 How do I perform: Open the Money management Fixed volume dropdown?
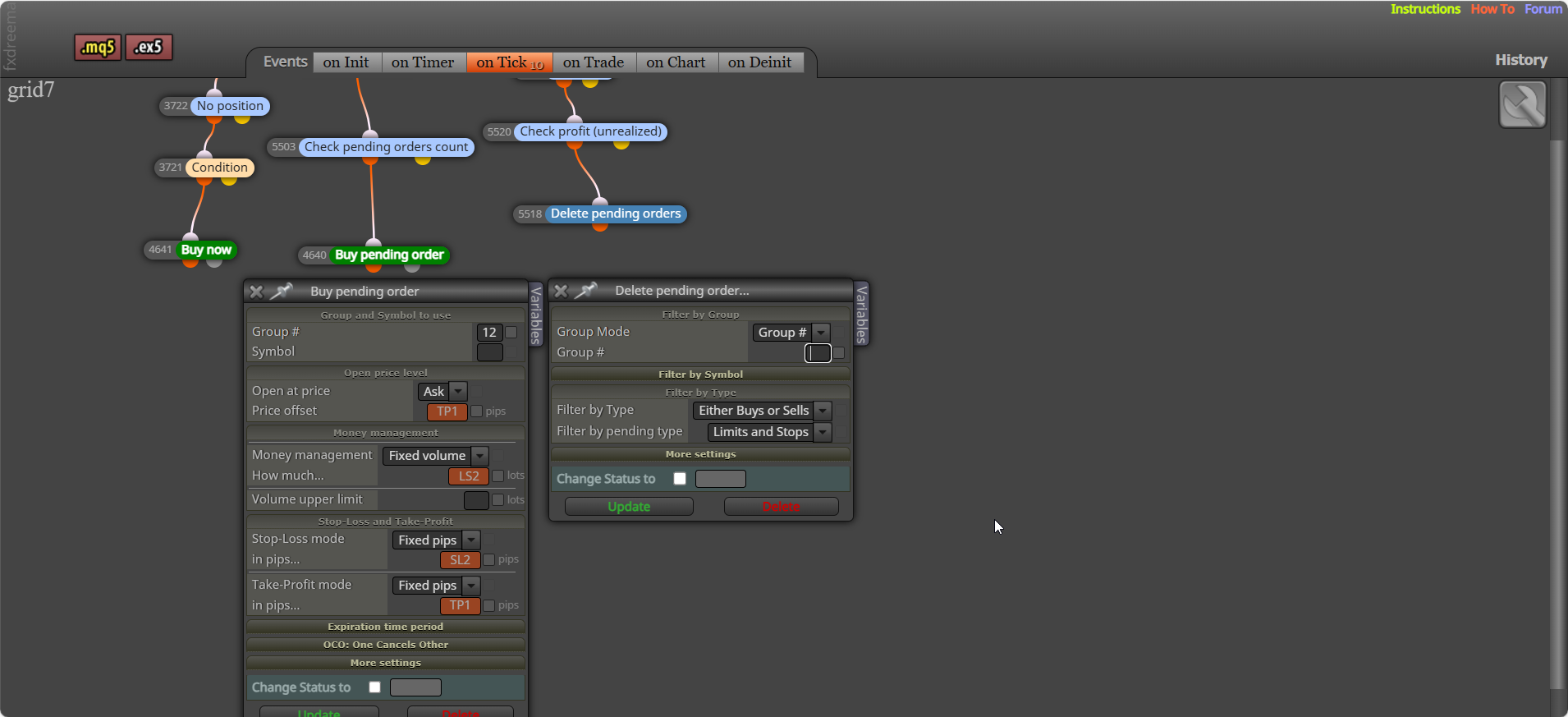[x=435, y=456]
